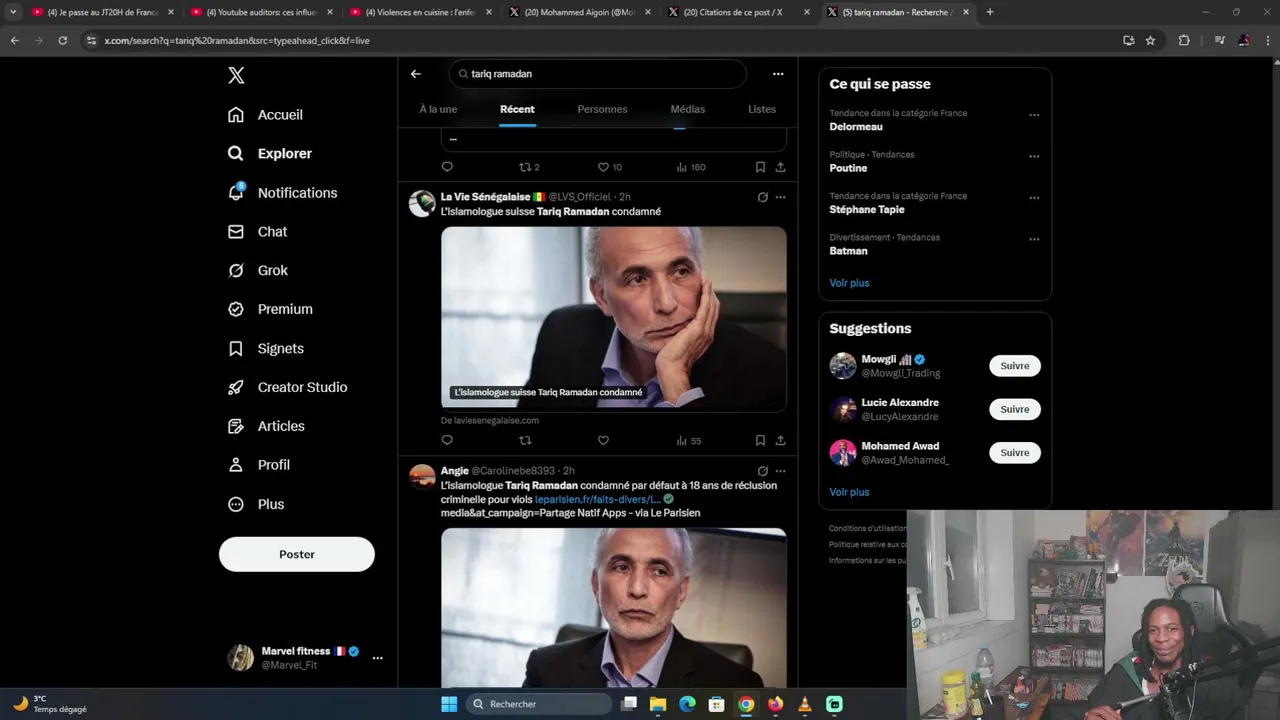
Task: Click the tariq ramadan search field
Action: [x=598, y=74]
